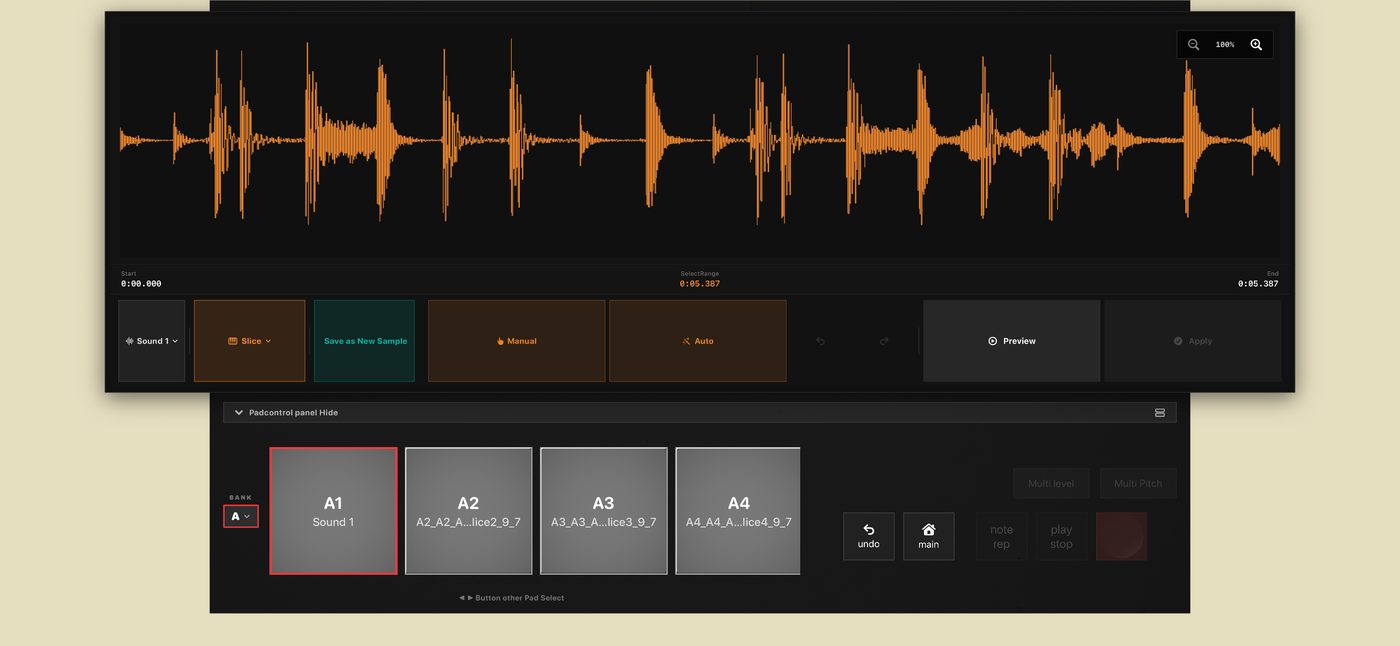
Task: Click the undo button beside main
Action: point(868,536)
